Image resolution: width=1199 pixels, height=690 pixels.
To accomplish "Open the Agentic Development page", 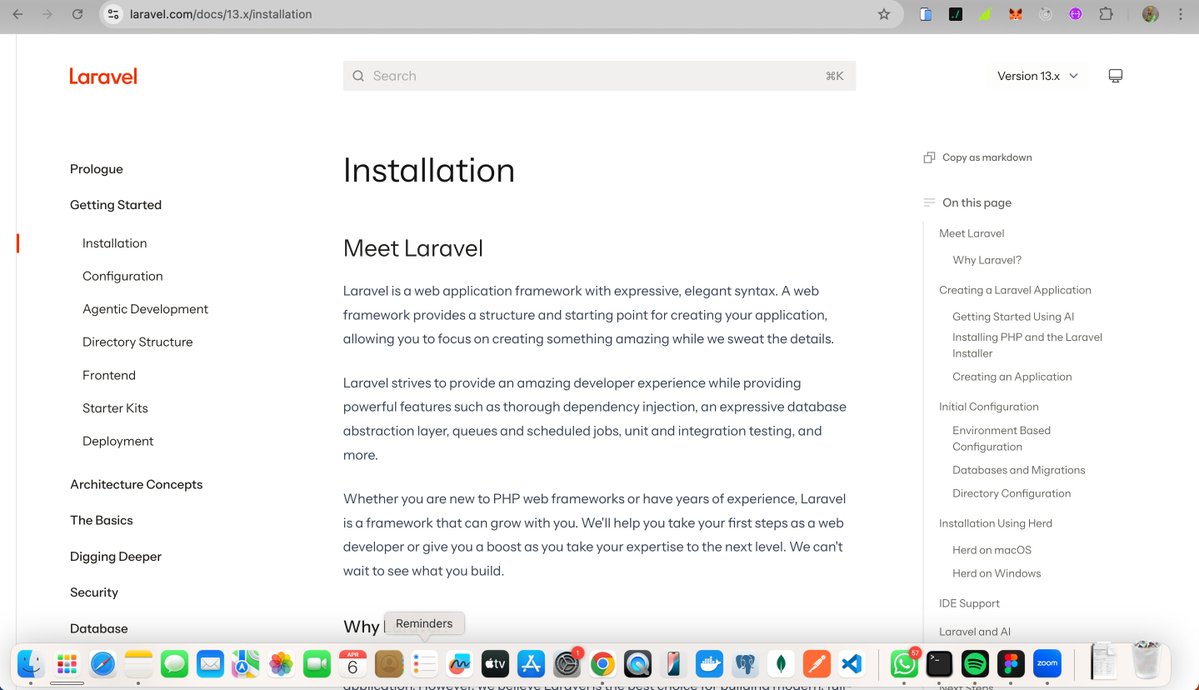I will click(x=145, y=309).
